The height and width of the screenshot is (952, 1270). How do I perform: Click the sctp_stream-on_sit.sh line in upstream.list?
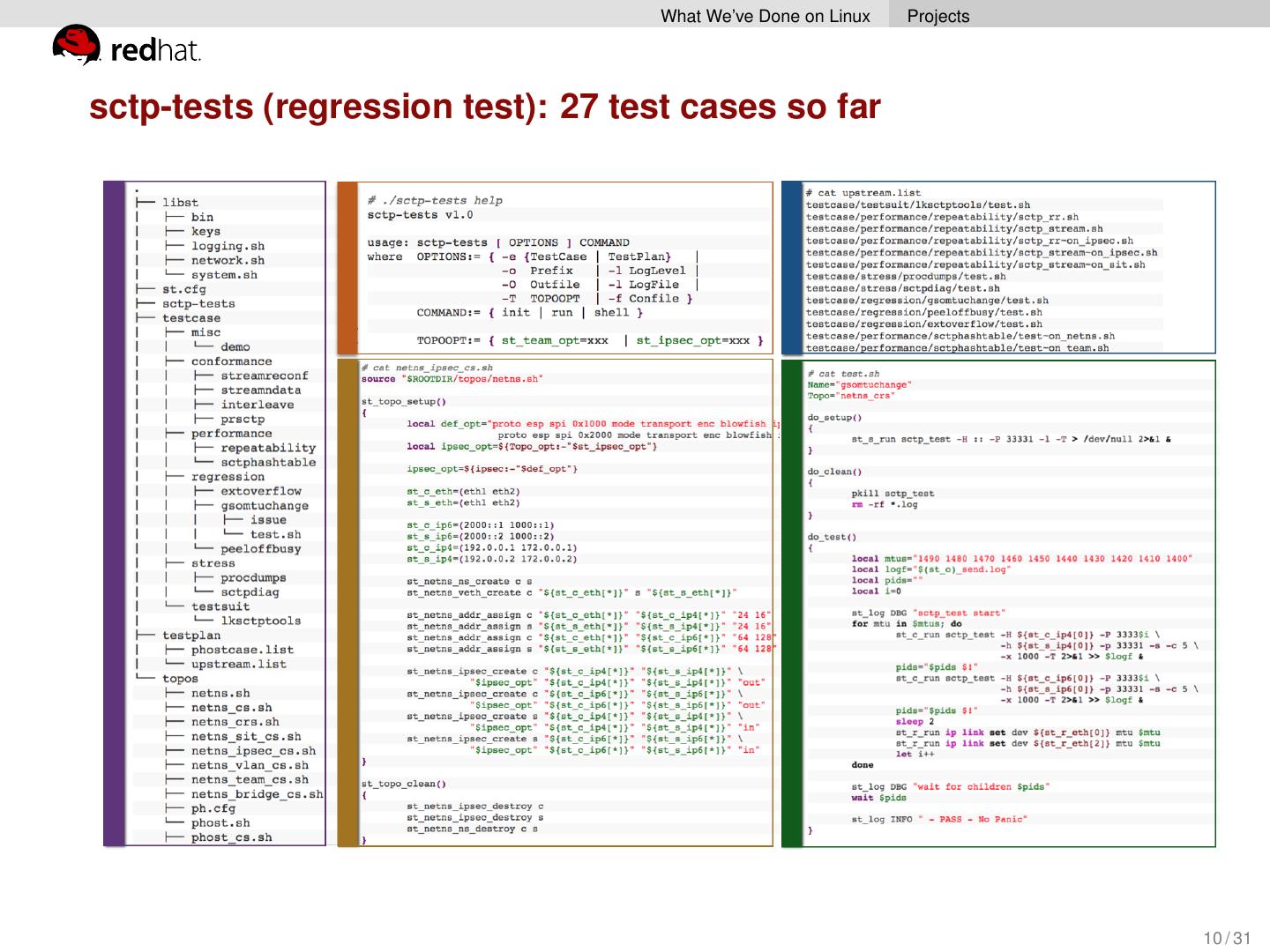(x=975, y=264)
